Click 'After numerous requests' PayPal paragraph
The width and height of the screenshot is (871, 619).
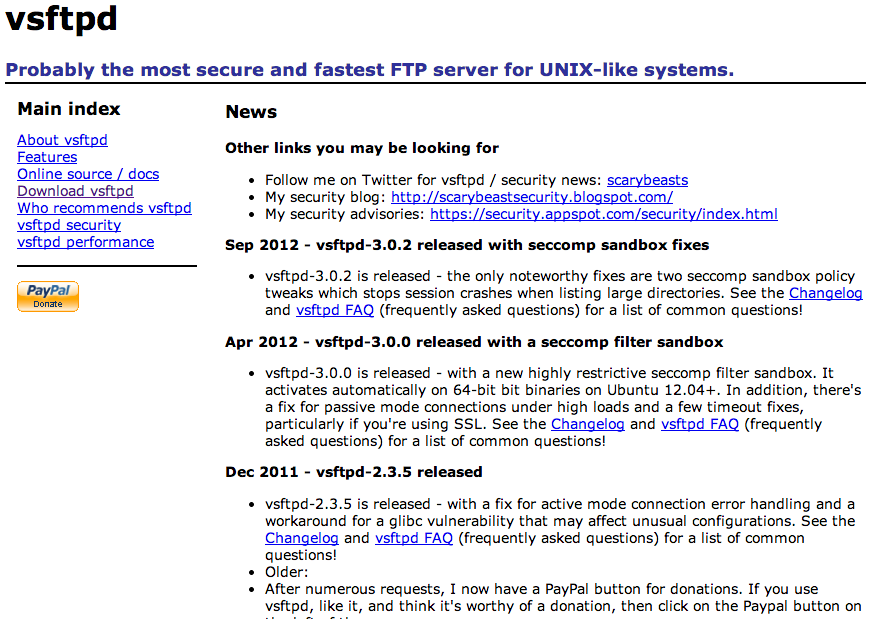pos(563,601)
